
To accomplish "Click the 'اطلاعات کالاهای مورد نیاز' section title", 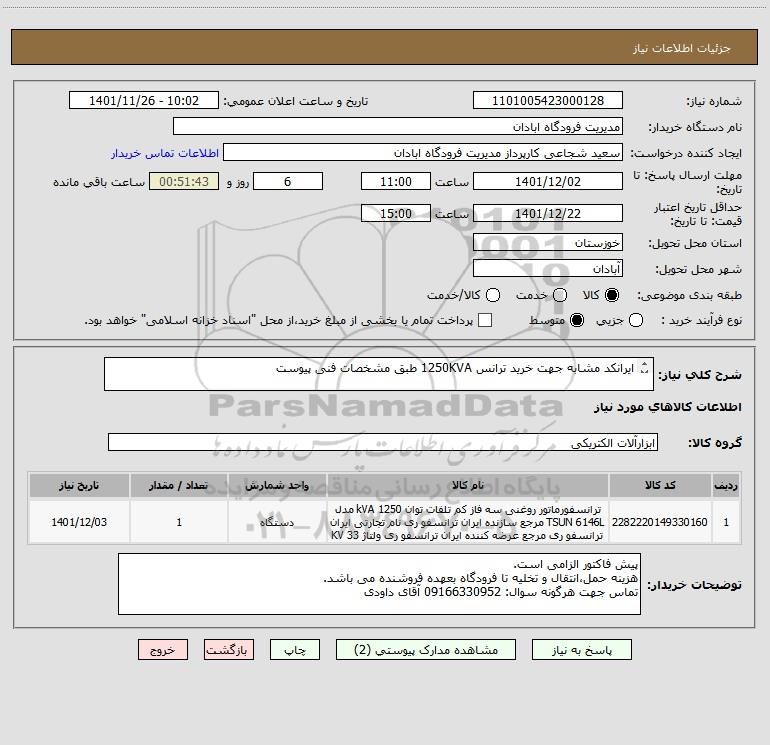I will point(667,407).
